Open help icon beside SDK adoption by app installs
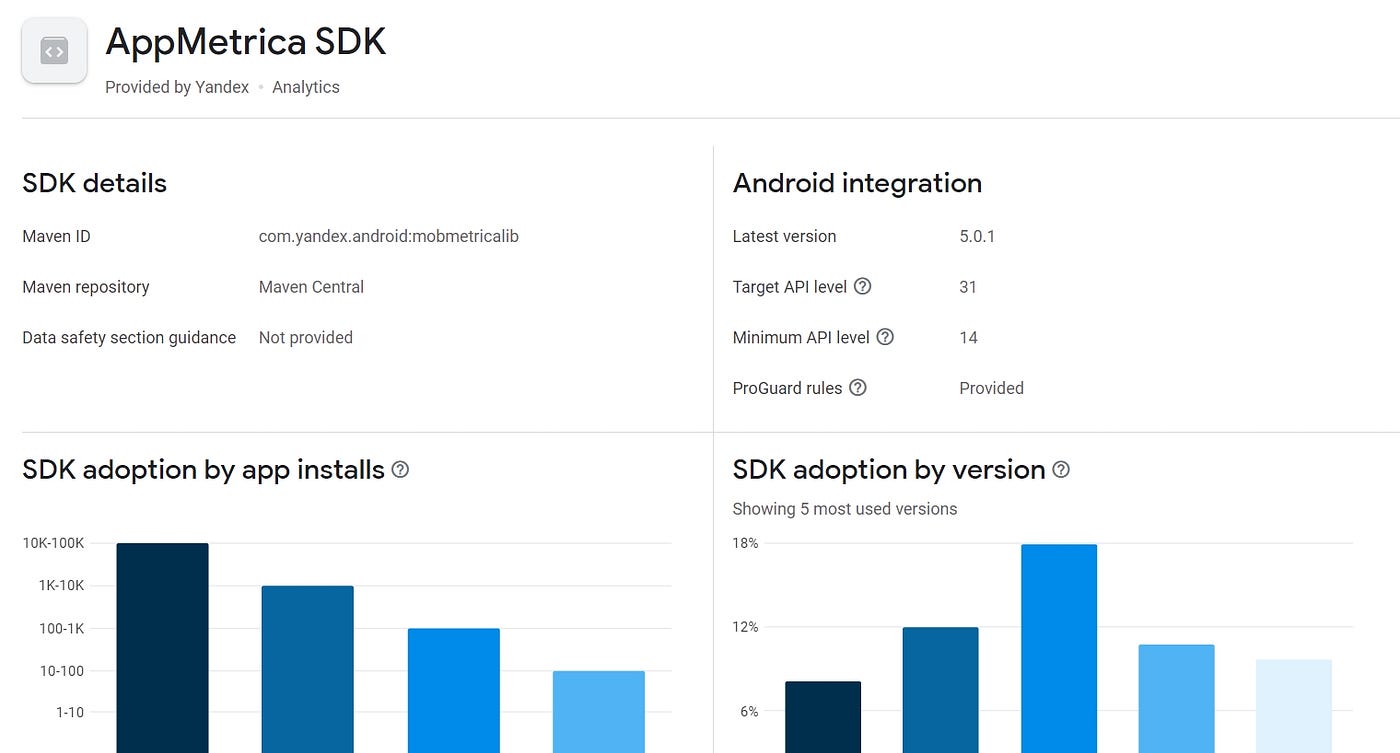The width and height of the screenshot is (1400, 753). pos(400,469)
